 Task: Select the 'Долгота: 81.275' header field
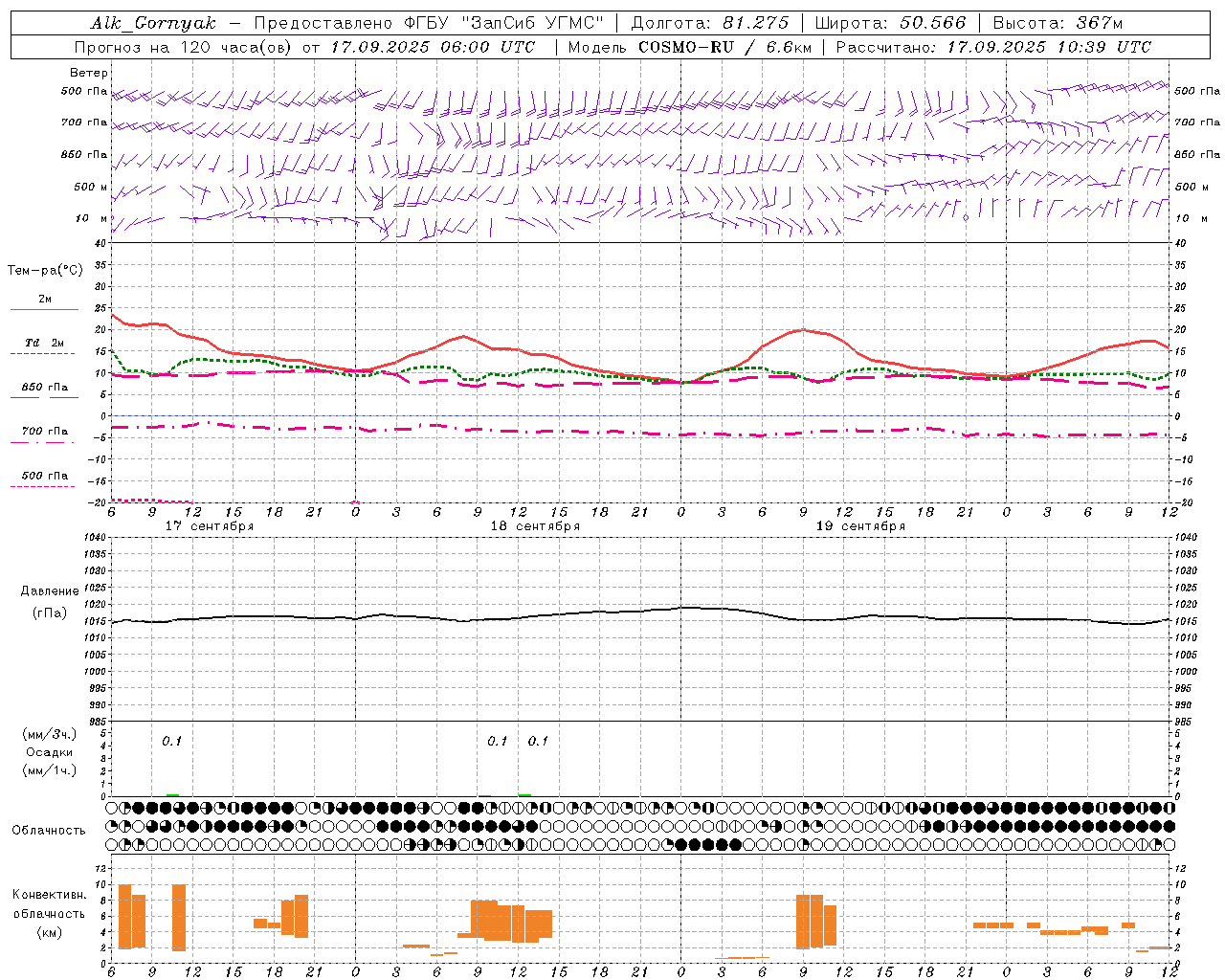pyautogui.click(x=710, y=23)
